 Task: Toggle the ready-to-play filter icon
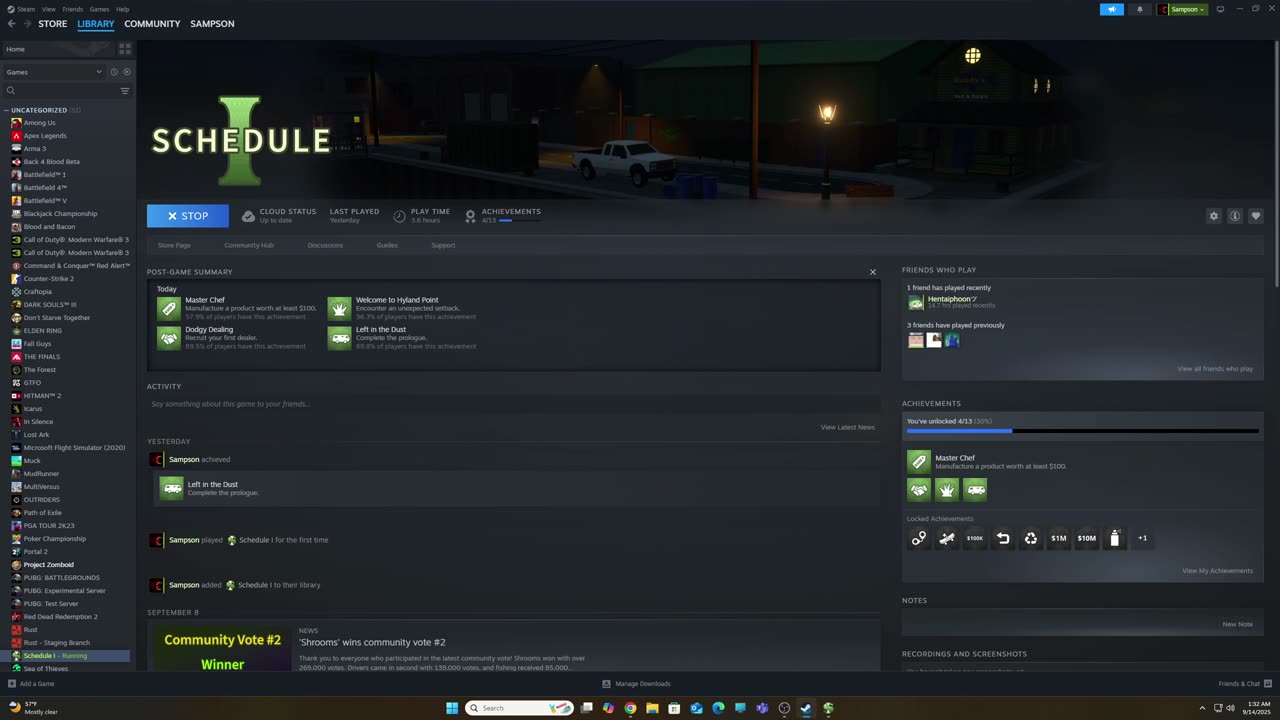coord(126,72)
